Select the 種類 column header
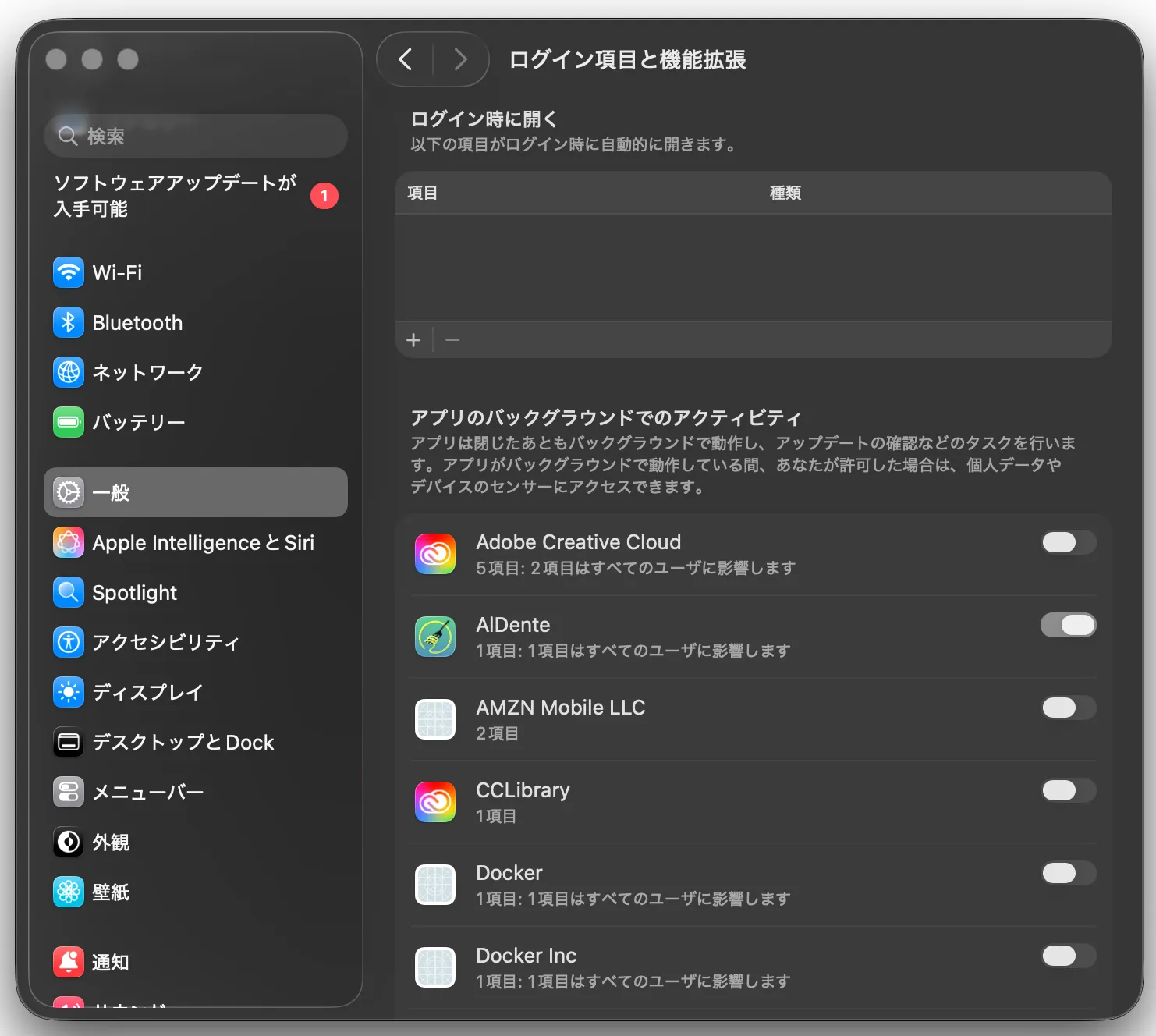1156x1036 pixels. click(786, 193)
